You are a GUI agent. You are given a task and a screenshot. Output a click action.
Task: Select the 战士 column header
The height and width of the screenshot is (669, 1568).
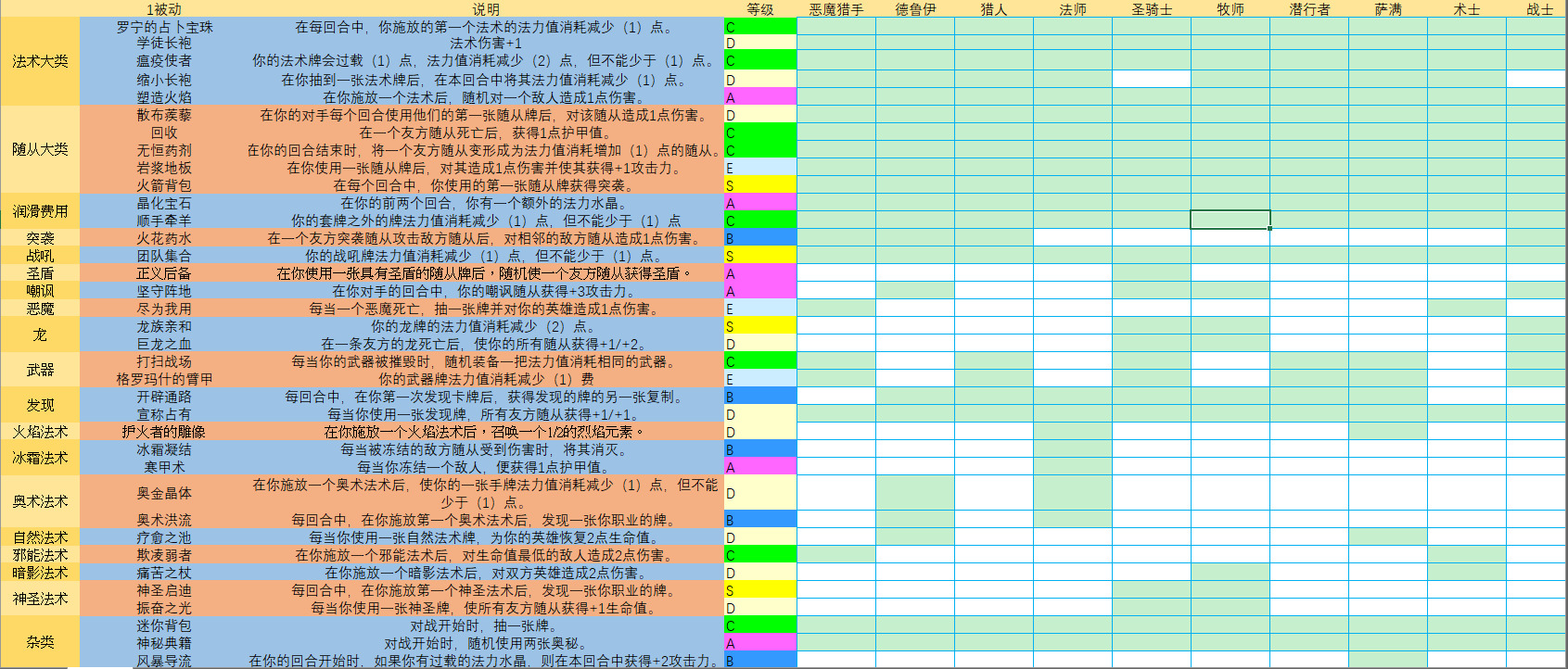tap(1539, 9)
